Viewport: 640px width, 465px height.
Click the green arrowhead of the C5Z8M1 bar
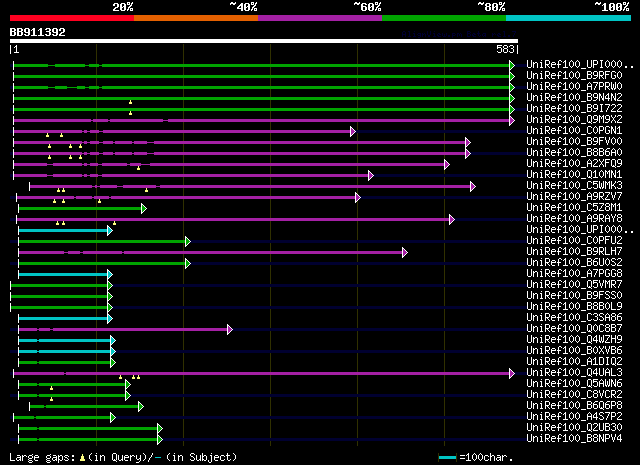144,209
